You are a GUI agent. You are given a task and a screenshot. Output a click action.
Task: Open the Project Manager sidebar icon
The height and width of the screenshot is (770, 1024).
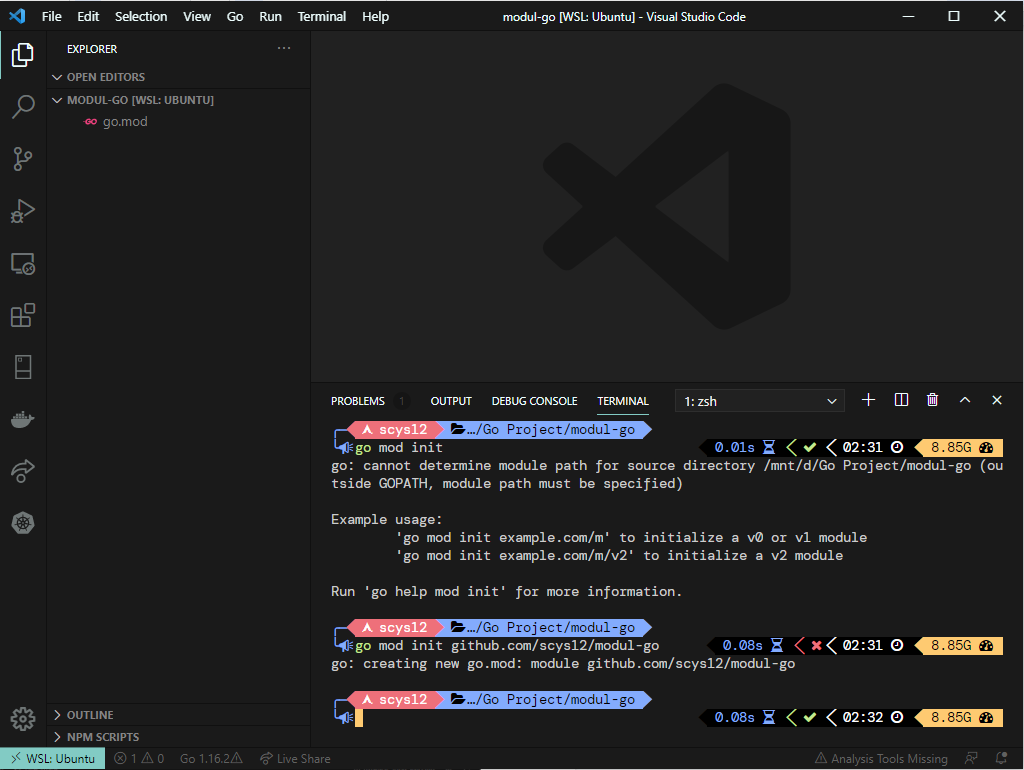[23, 367]
